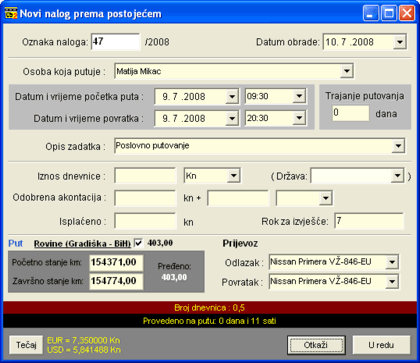Click the Oznaka naloga field with 47
The width and height of the screenshot is (420, 363).
point(116,42)
